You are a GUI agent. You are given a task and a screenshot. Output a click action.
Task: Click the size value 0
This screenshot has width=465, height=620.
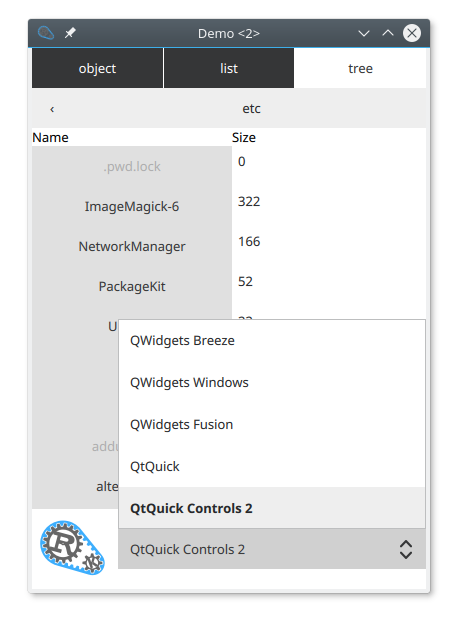tap(242, 161)
